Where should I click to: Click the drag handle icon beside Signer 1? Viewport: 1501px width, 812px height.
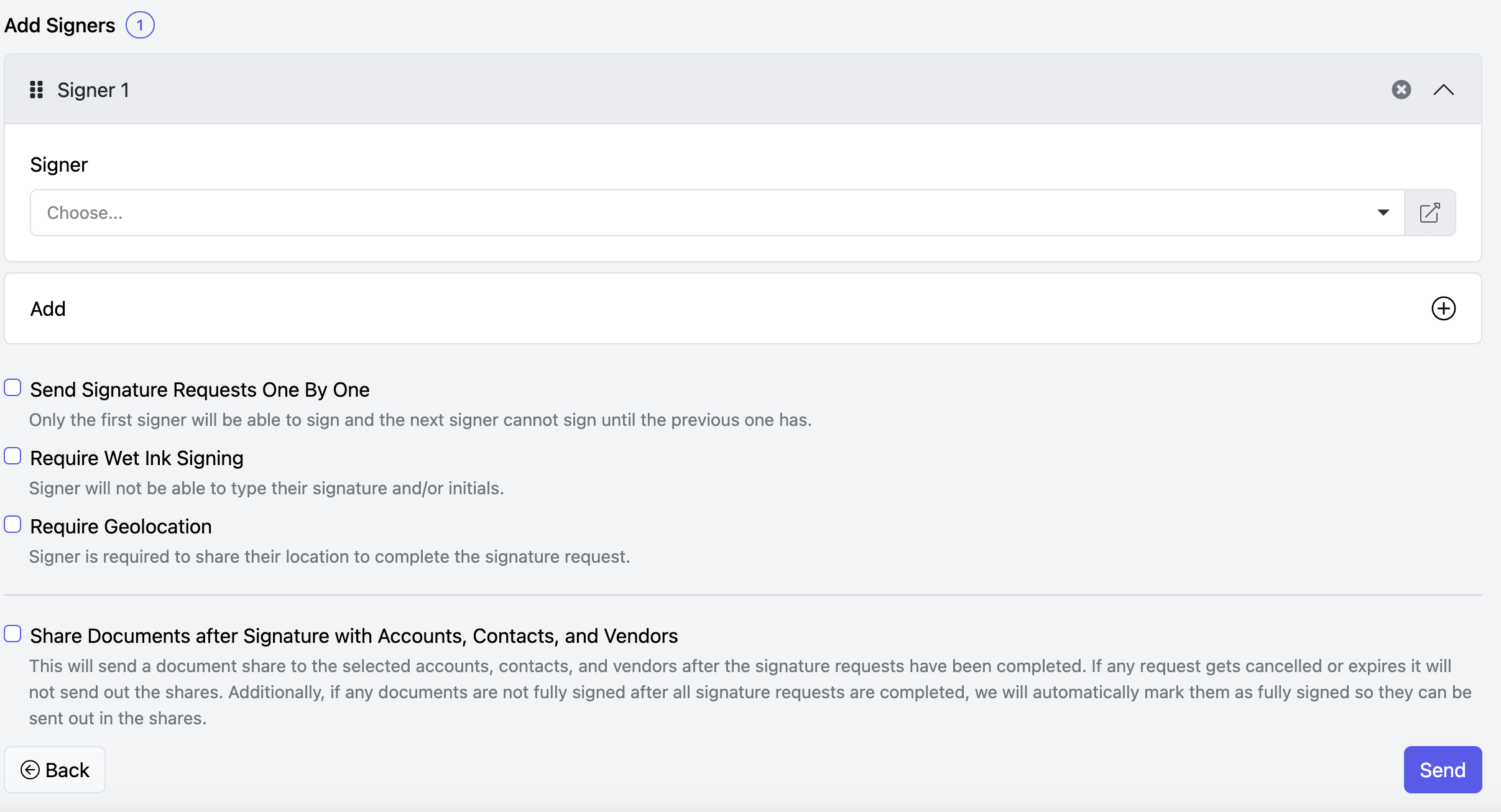(36, 90)
